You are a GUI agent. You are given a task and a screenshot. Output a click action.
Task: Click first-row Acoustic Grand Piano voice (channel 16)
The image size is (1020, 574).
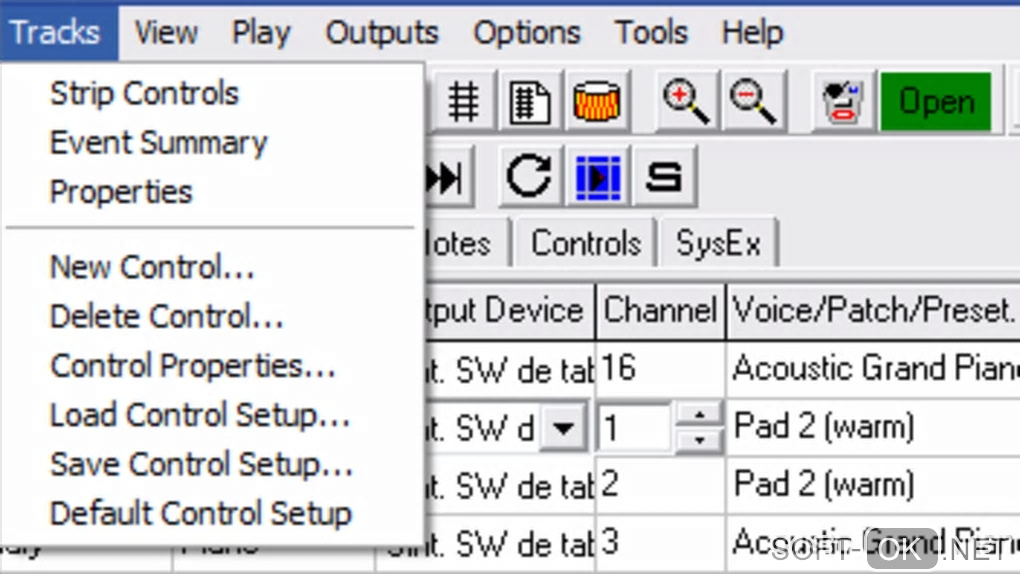pyautogui.click(x=873, y=369)
